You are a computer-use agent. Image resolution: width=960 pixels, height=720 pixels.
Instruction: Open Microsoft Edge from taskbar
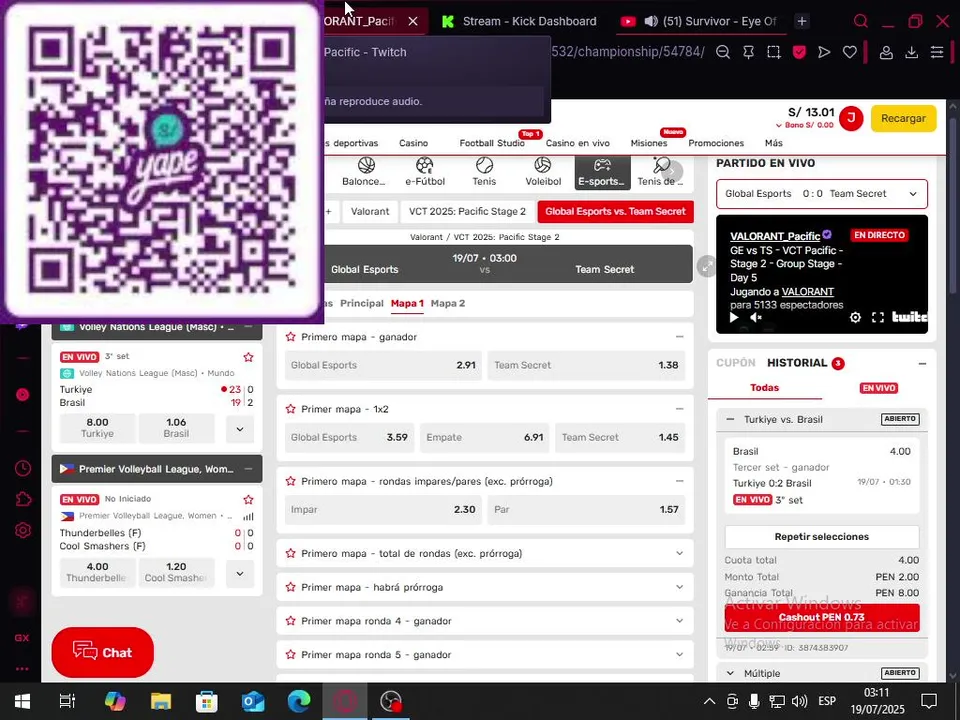[299, 701]
